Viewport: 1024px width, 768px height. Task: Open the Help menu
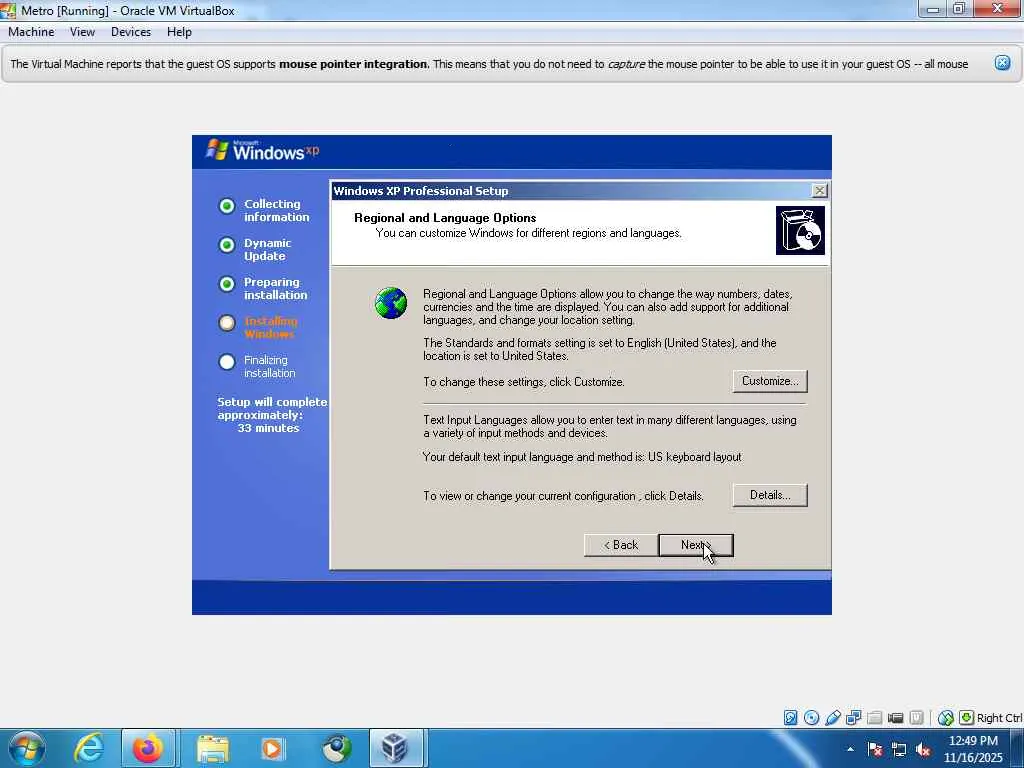[179, 32]
